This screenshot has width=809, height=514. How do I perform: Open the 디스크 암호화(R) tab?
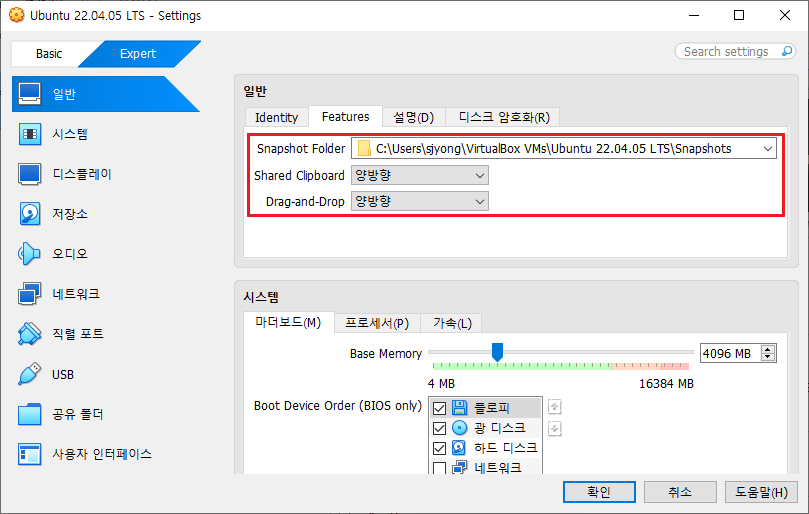tap(504, 117)
